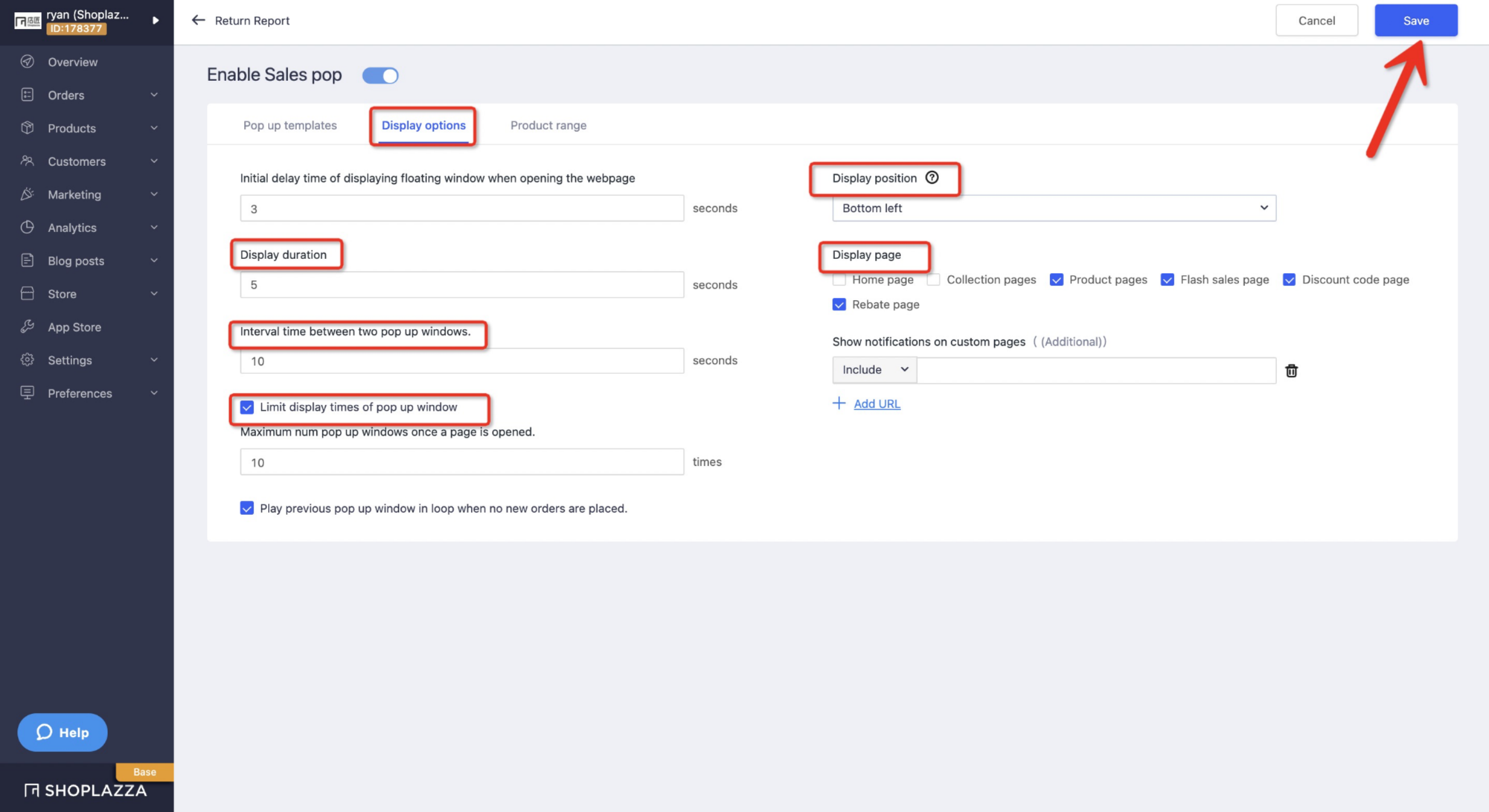Viewport: 1489px width, 812px height.
Task: Click the App Store wrench icon
Action: [27, 327]
